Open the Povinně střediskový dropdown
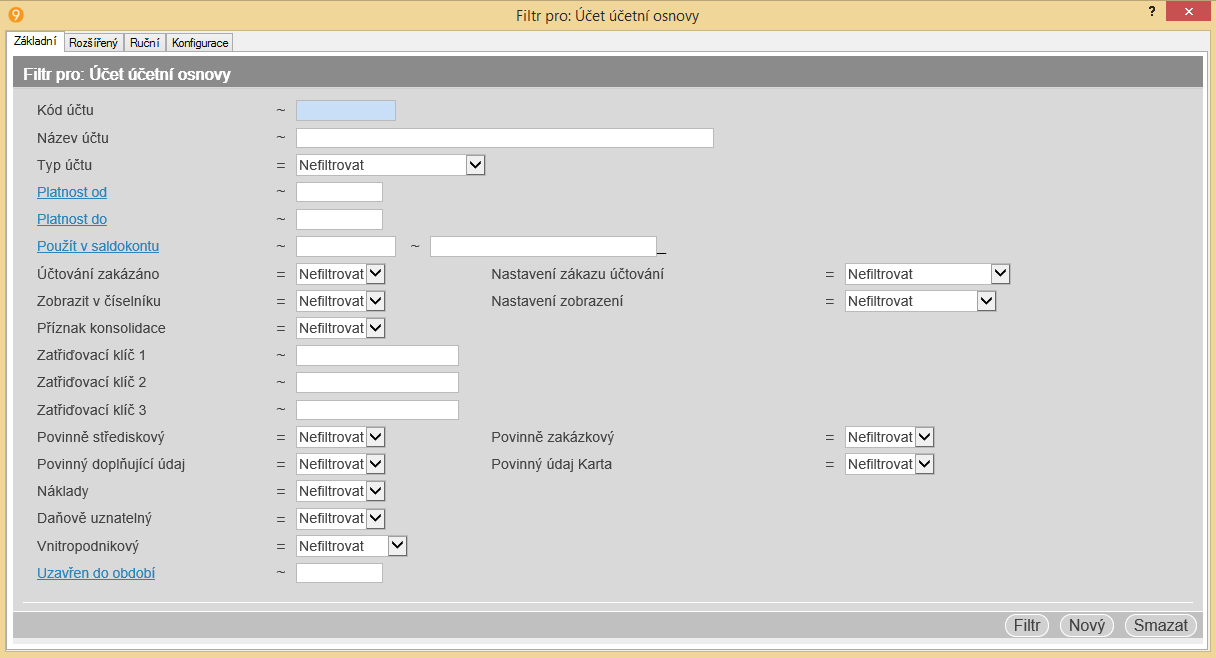This screenshot has width=1216, height=658. [x=341, y=437]
